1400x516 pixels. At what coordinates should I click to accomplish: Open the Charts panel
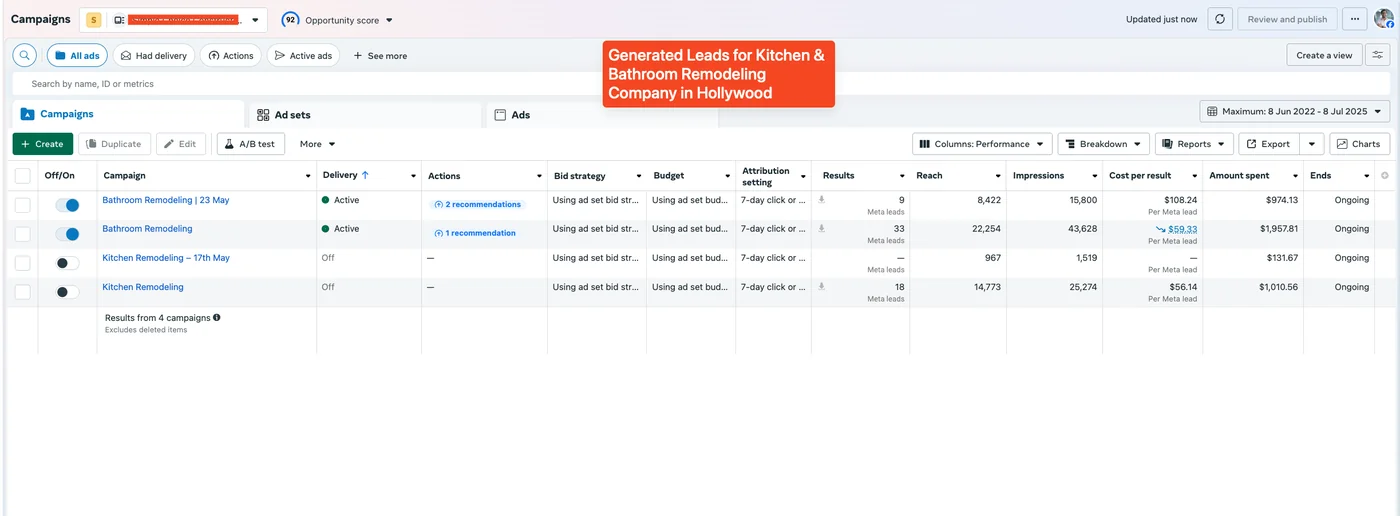[1359, 144]
